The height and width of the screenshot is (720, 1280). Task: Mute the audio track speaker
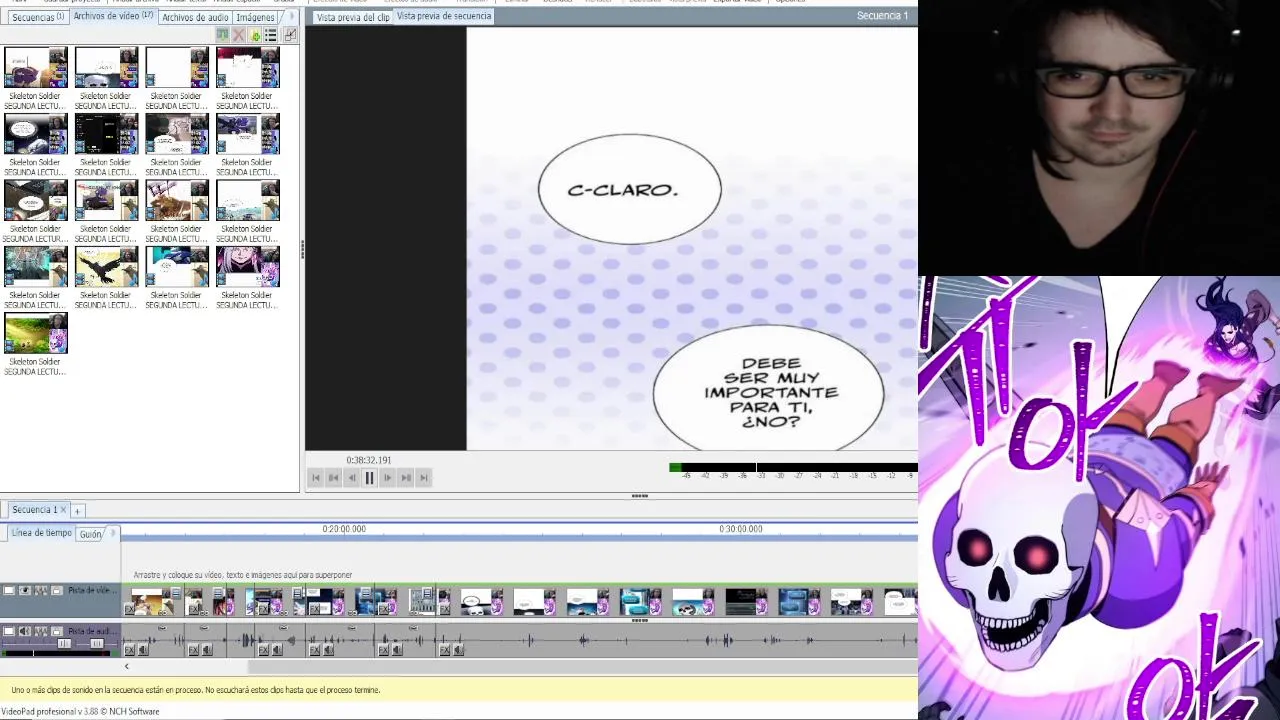[25, 631]
